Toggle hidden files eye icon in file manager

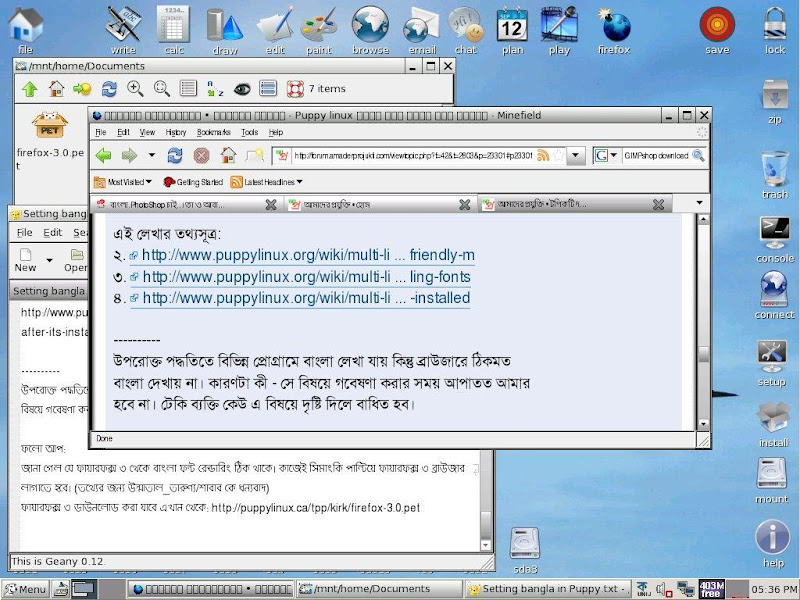tap(242, 89)
